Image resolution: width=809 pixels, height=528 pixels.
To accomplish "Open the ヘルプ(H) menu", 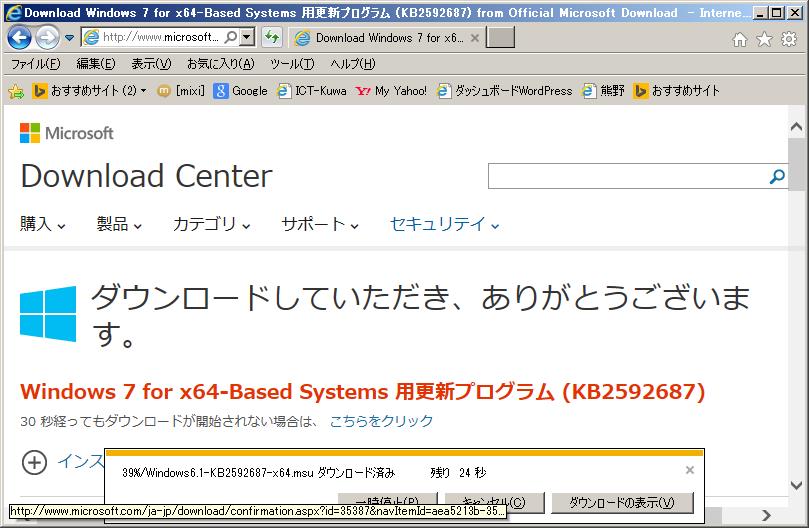I will (x=353, y=64).
